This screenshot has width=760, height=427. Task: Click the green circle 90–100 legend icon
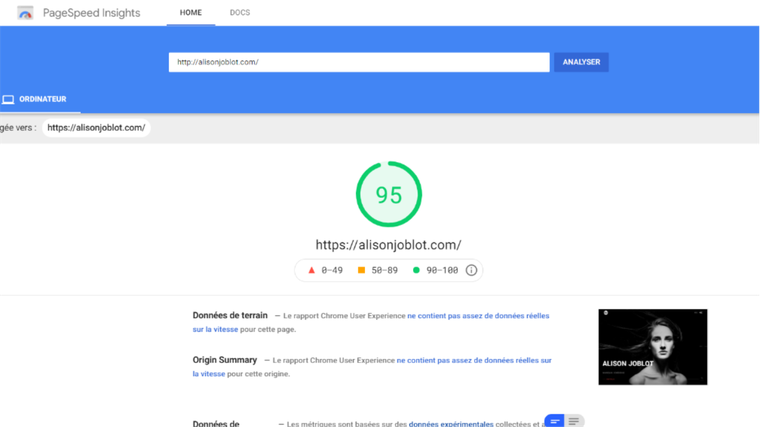[416, 270]
